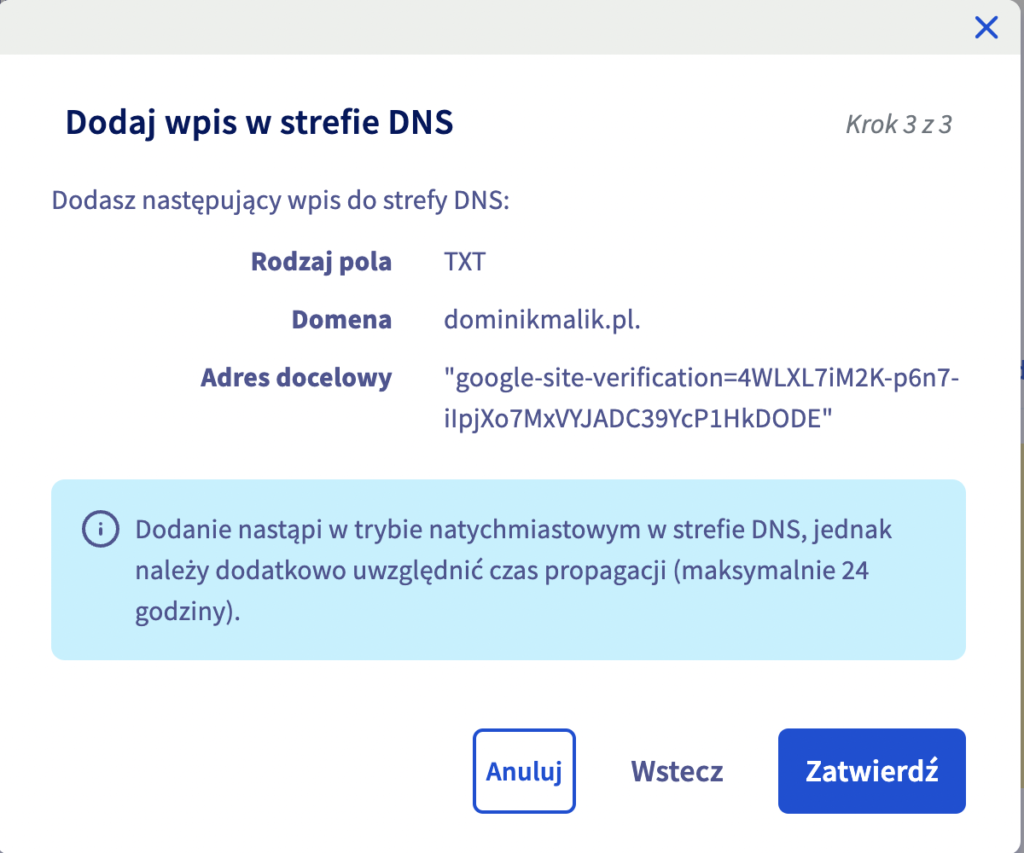Click the 'Dodasz następujący wpis' intro sentence

pos(281,200)
